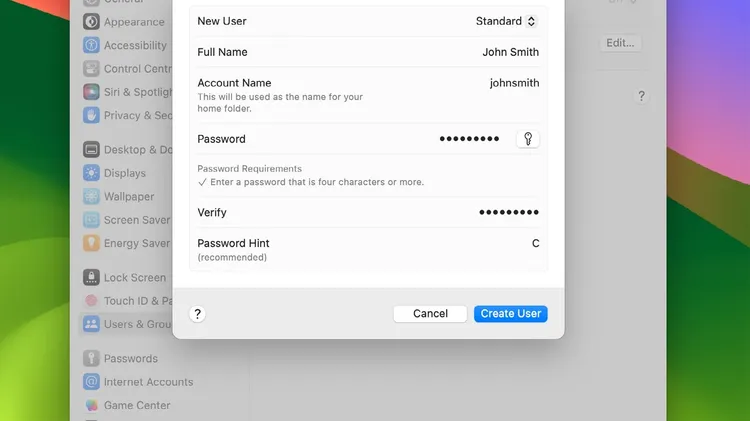Image resolution: width=750 pixels, height=421 pixels.
Task: Click the Verify password field
Action: coord(368,212)
